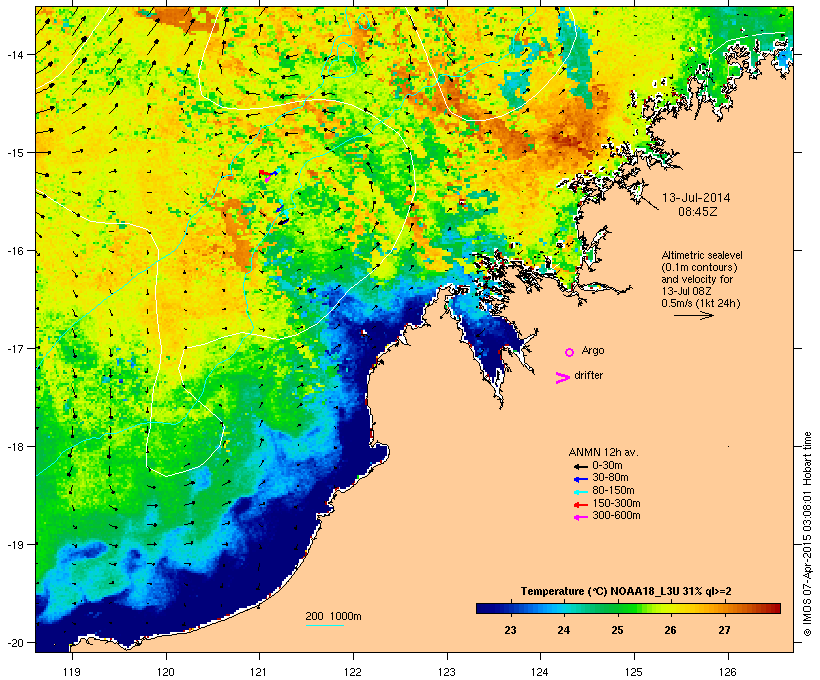The height and width of the screenshot is (680, 820).
Task: Click the orange-red 27°C region of colorbar
Action: point(724,608)
